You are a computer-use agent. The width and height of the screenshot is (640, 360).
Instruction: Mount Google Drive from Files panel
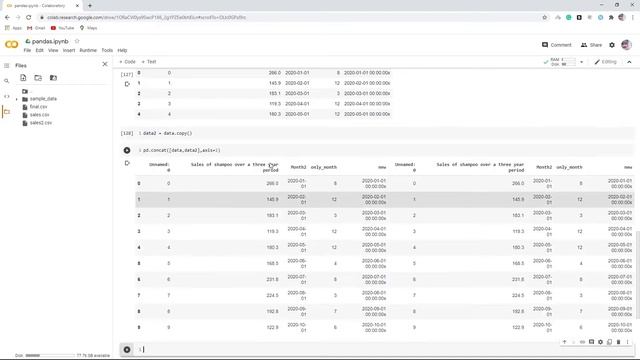click(x=53, y=78)
